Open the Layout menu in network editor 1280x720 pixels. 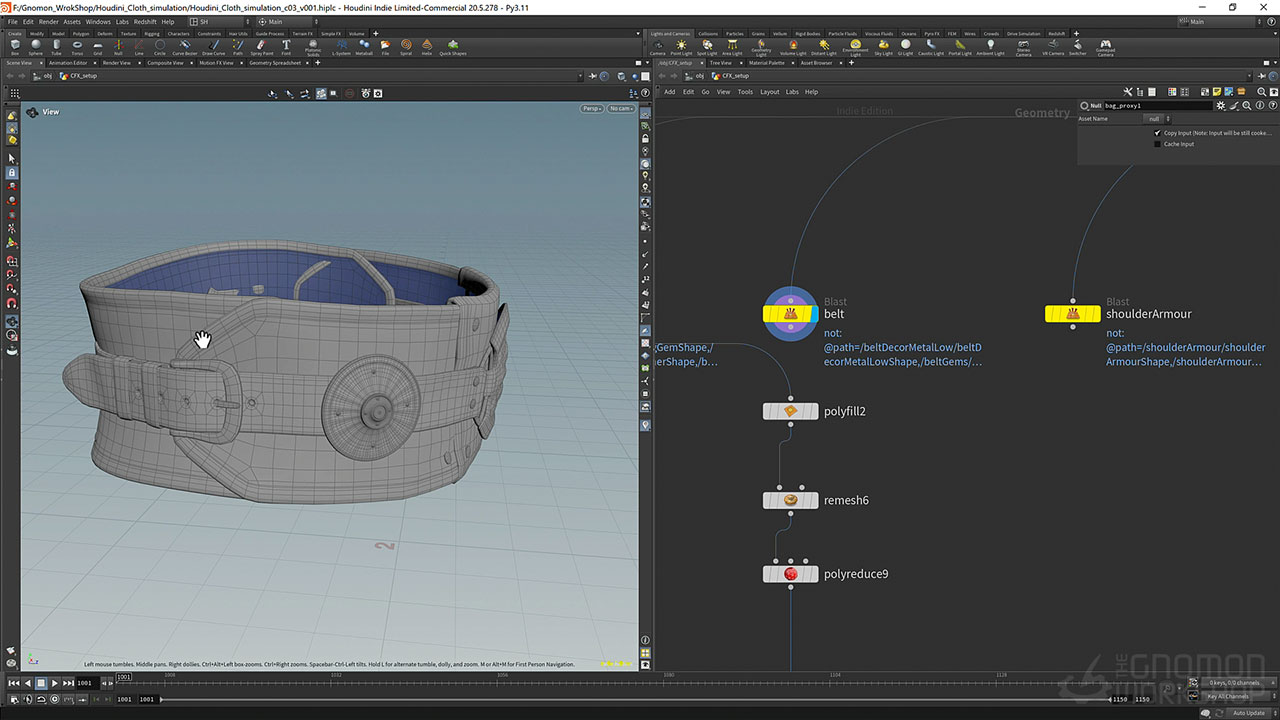(769, 91)
